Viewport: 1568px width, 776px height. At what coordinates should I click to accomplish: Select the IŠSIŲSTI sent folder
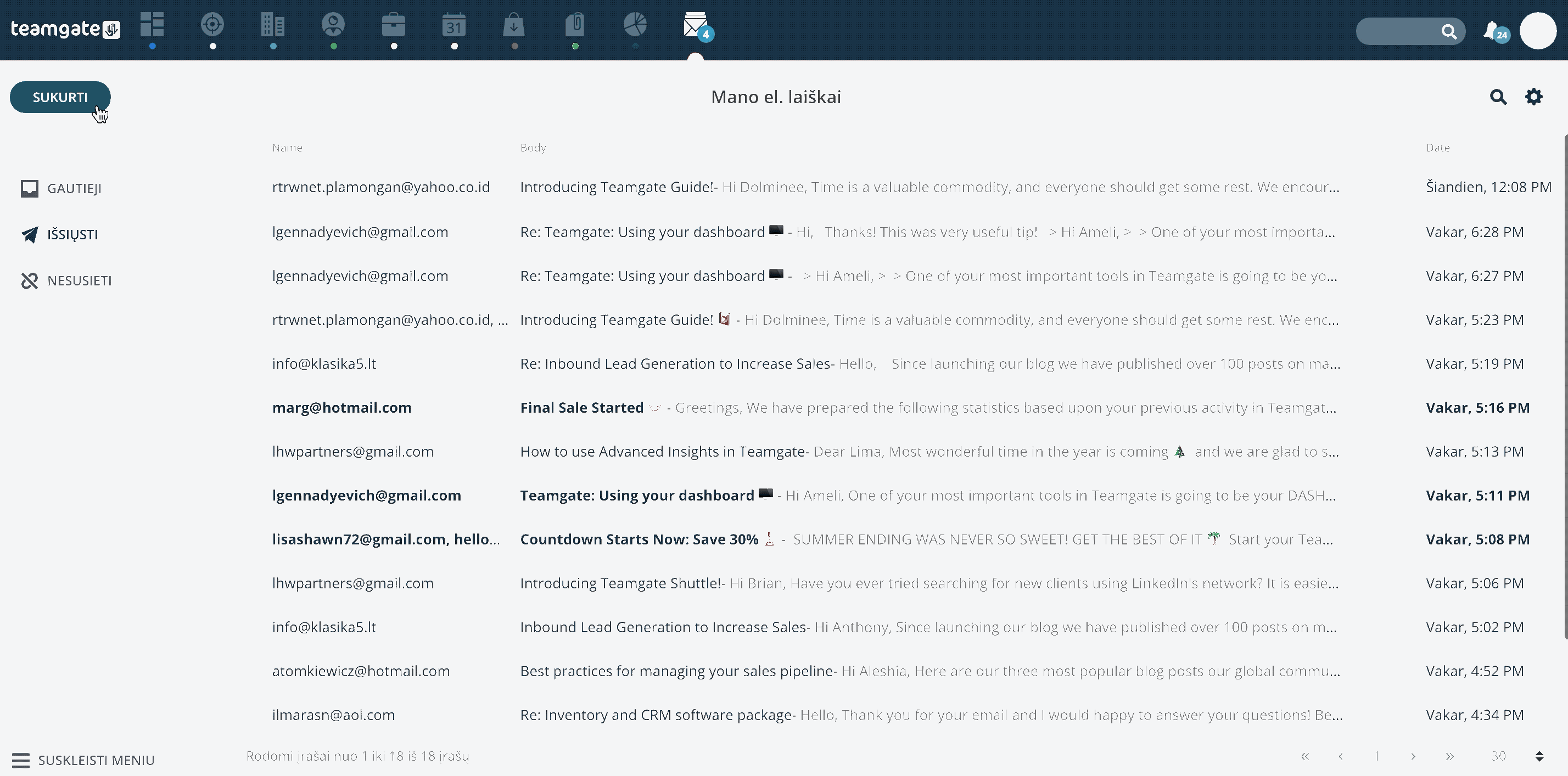click(59, 234)
